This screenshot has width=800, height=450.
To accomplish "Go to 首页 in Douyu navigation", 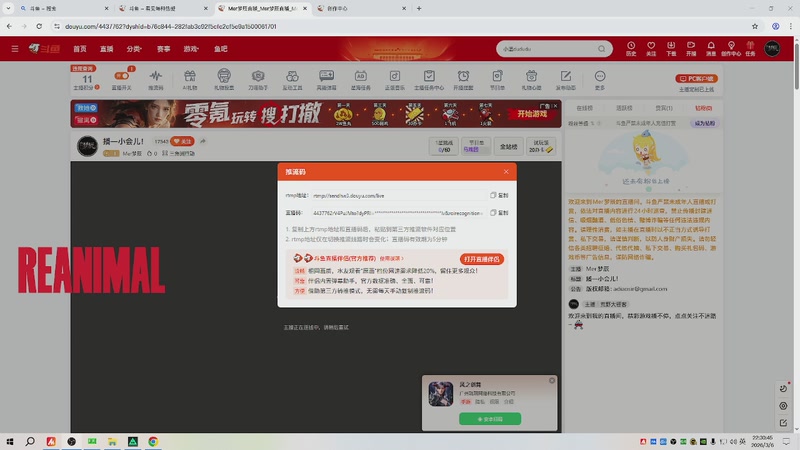I will pos(80,49).
